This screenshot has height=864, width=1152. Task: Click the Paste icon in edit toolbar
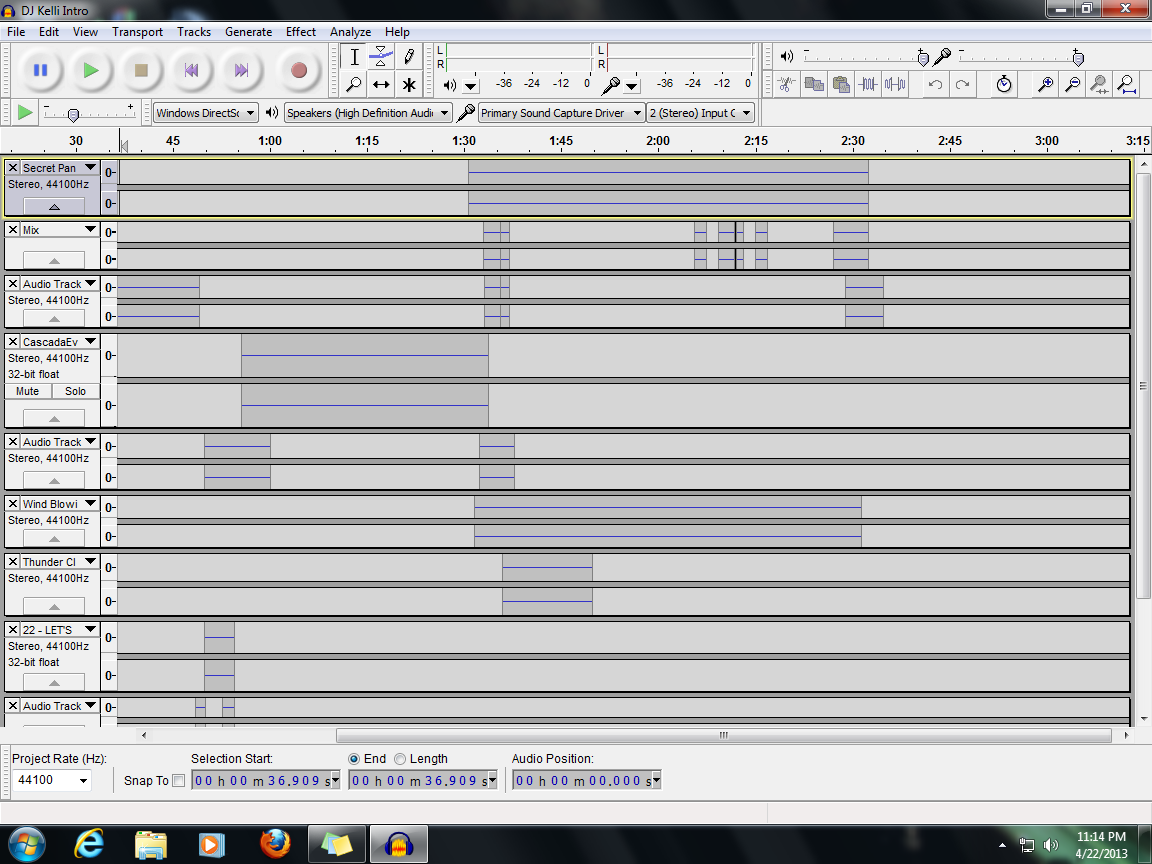pyautogui.click(x=841, y=84)
